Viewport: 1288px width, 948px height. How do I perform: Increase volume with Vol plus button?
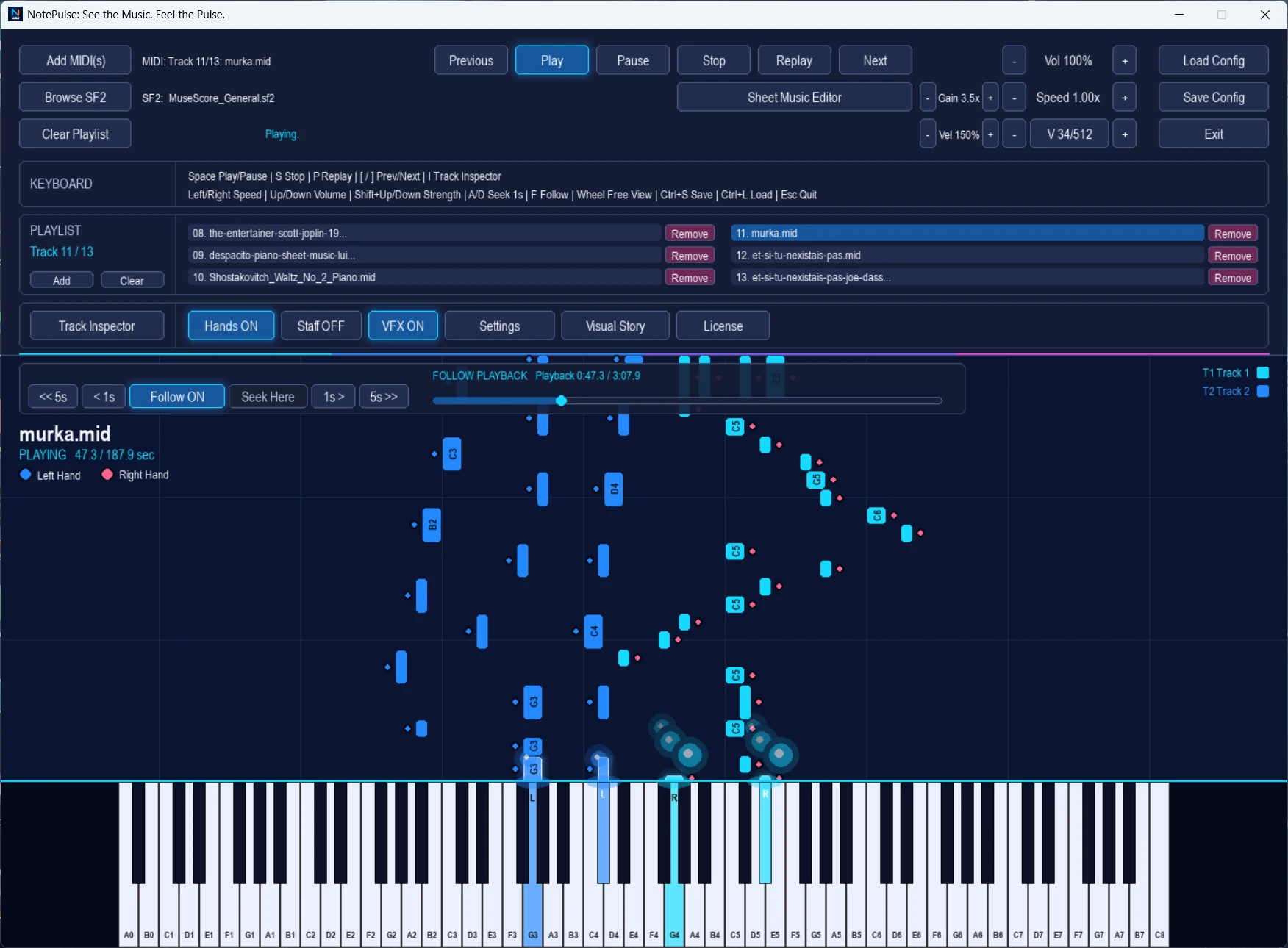1125,60
